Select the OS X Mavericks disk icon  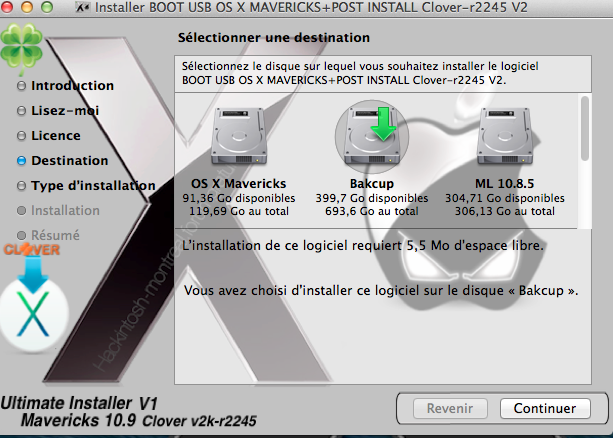coord(239,136)
